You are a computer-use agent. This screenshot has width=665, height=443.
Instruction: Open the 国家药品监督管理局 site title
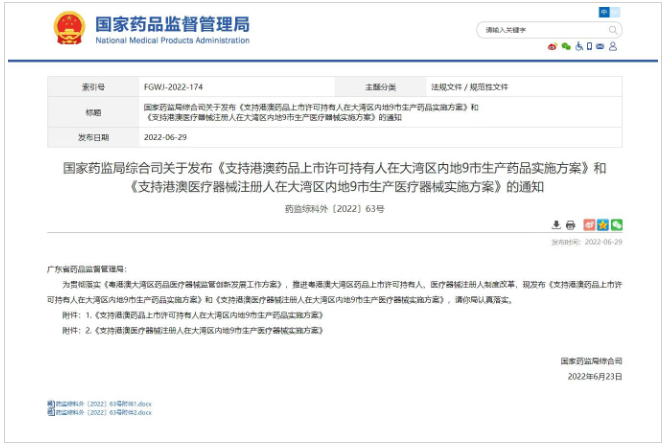172,24
